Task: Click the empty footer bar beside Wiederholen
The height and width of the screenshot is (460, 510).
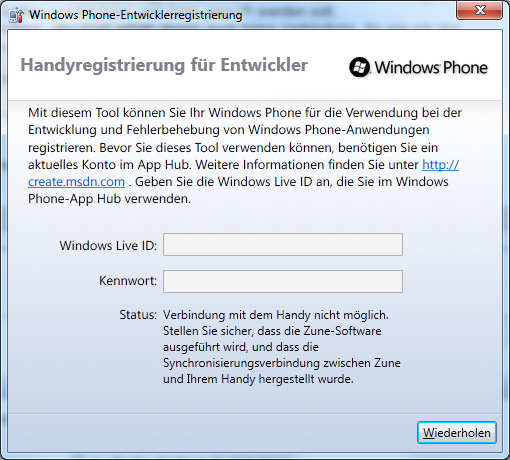Action: pyautogui.click(x=212, y=433)
